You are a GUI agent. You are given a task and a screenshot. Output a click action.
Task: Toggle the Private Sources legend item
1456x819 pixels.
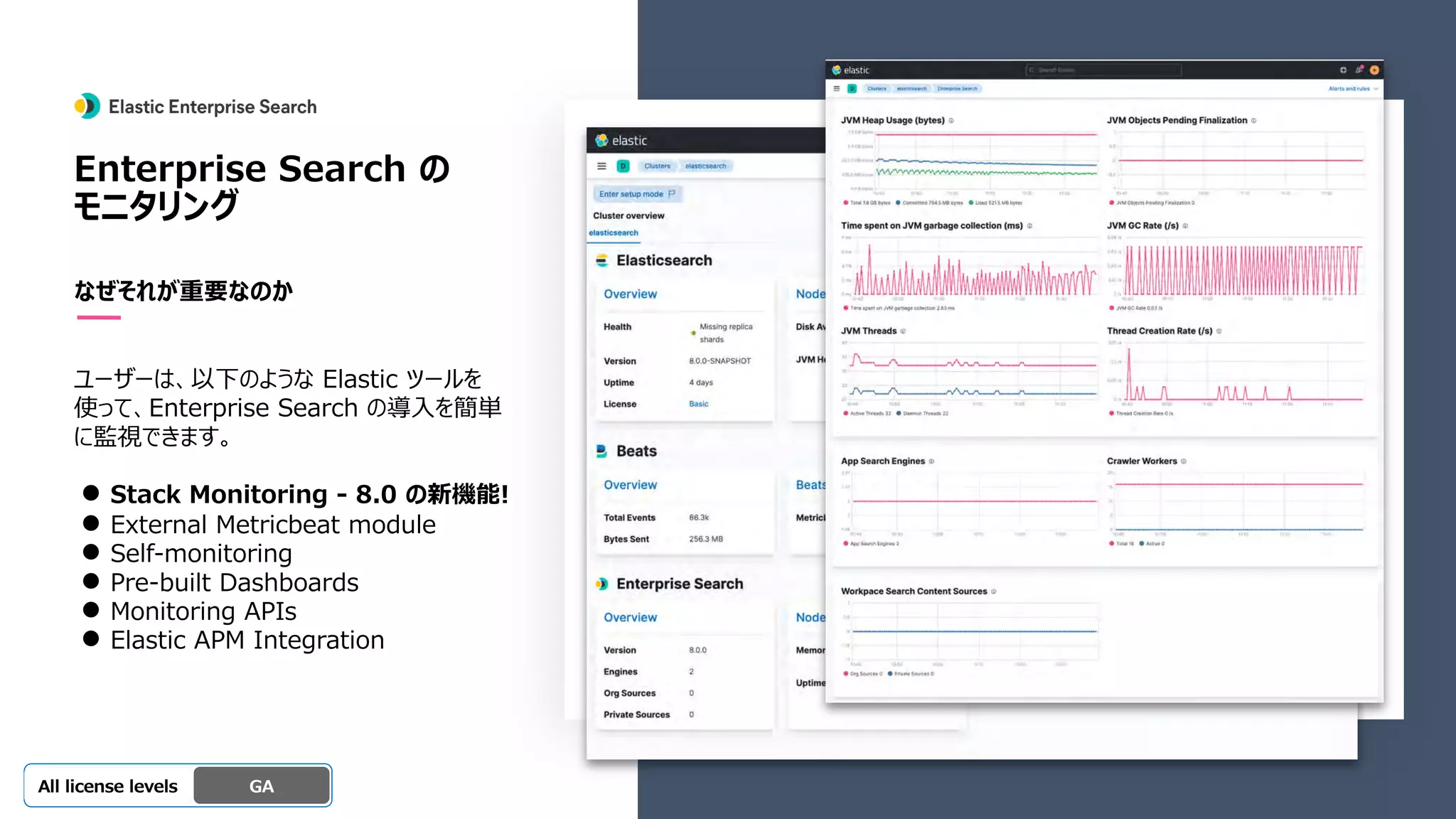911,674
